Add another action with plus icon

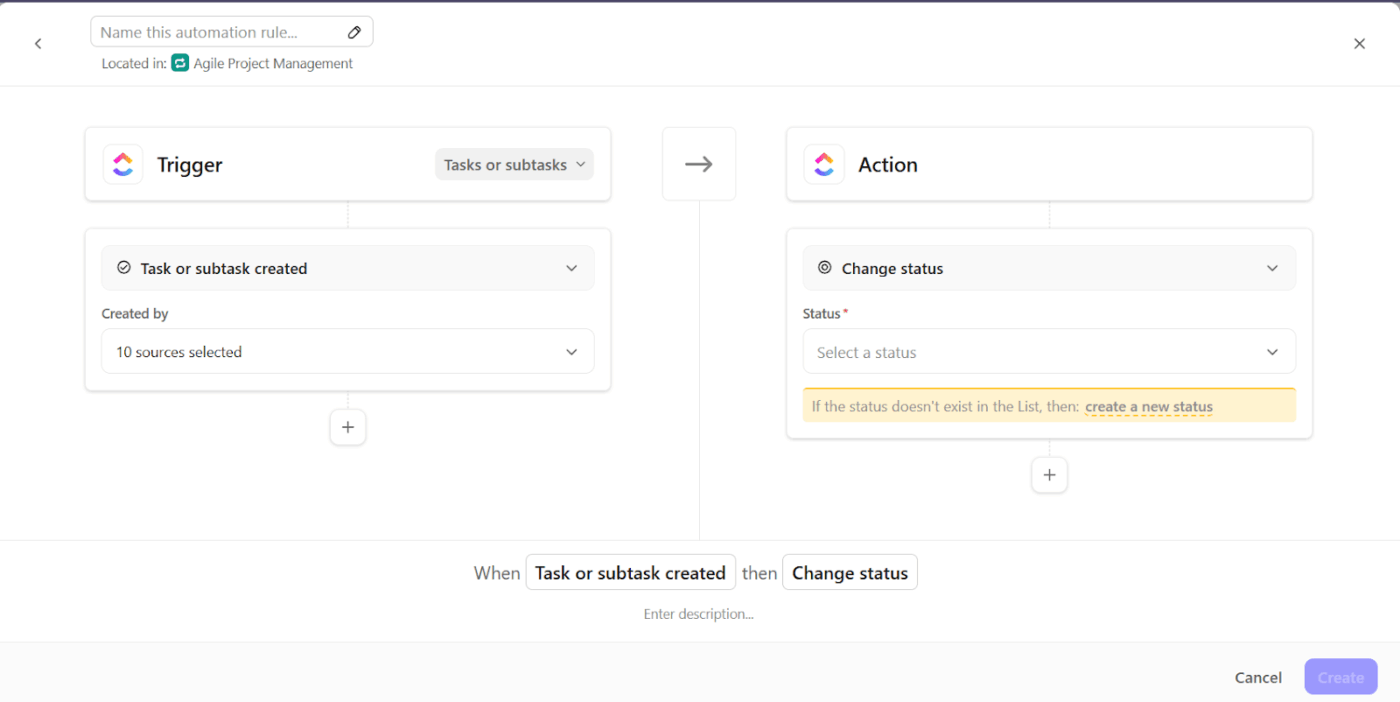(x=1049, y=475)
